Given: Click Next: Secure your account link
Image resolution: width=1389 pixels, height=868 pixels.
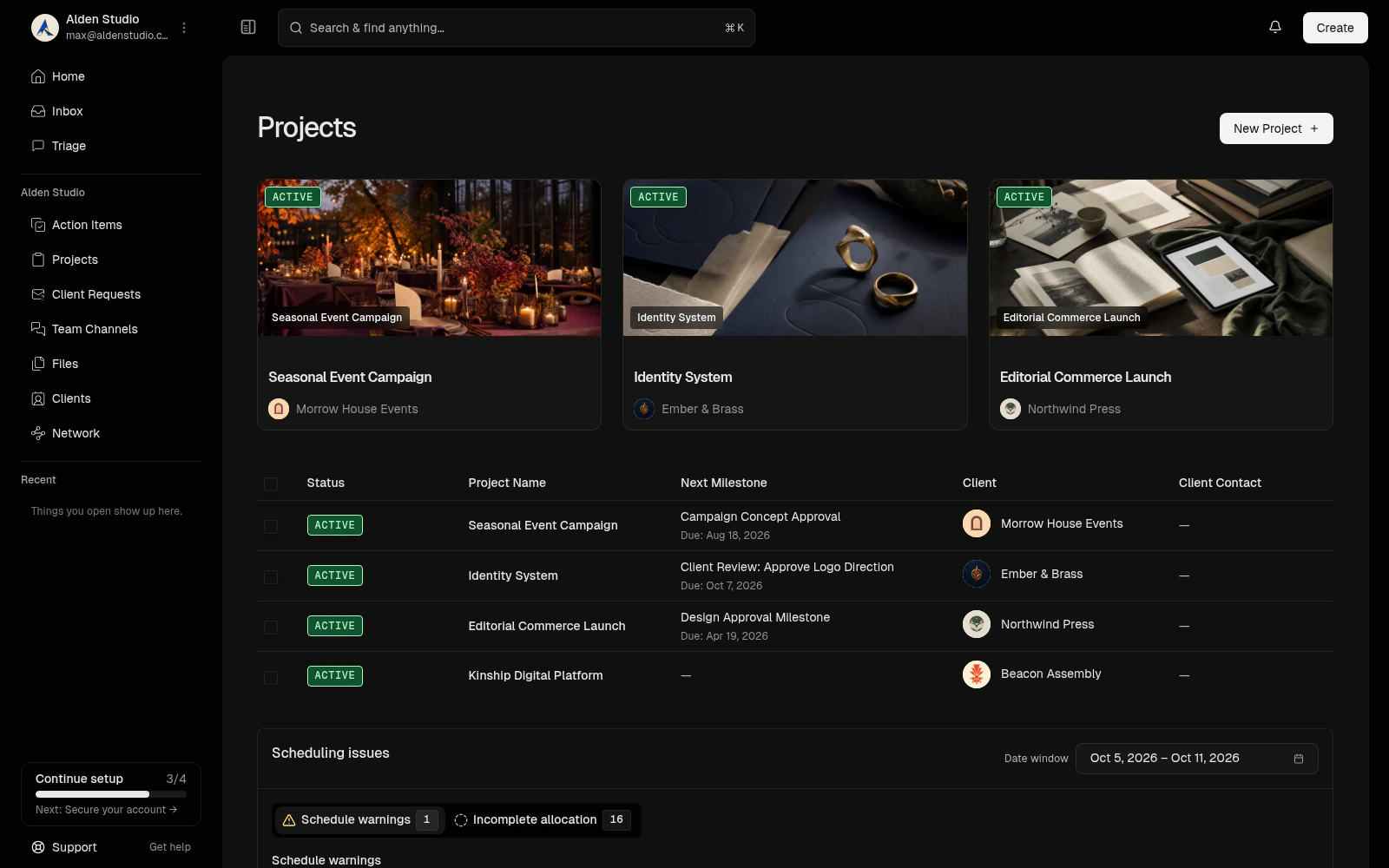Looking at the screenshot, I should click(x=106, y=810).
